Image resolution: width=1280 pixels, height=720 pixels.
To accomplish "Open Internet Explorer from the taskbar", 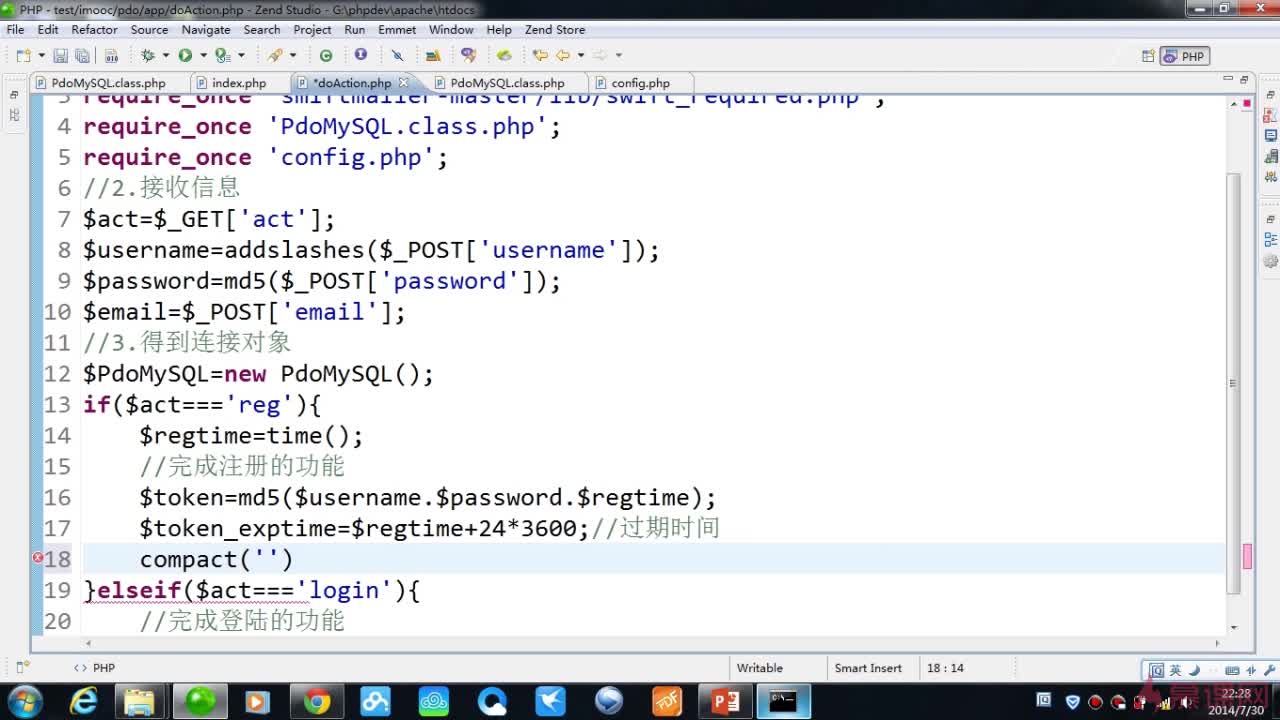I will pos(84,702).
